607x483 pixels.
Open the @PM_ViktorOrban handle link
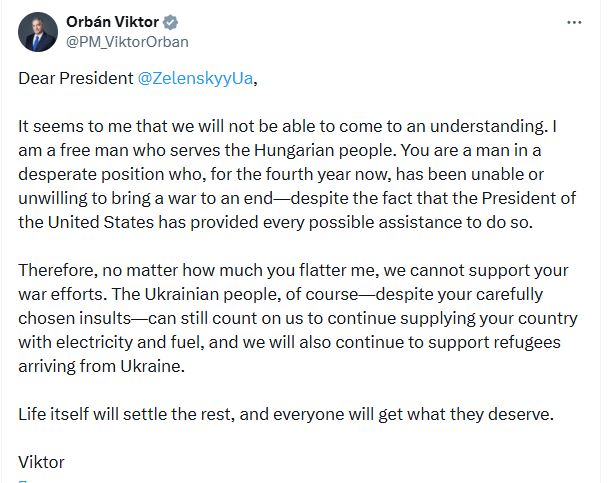pos(126,42)
